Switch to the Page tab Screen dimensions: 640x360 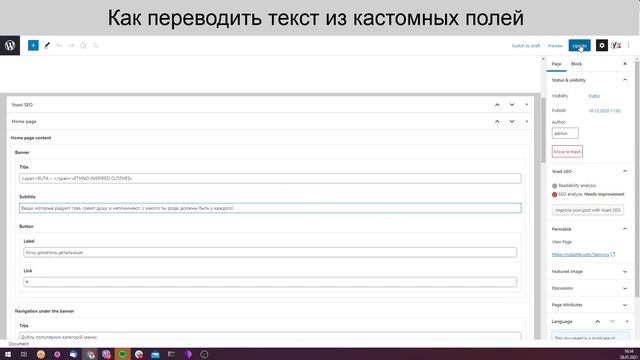(556, 64)
